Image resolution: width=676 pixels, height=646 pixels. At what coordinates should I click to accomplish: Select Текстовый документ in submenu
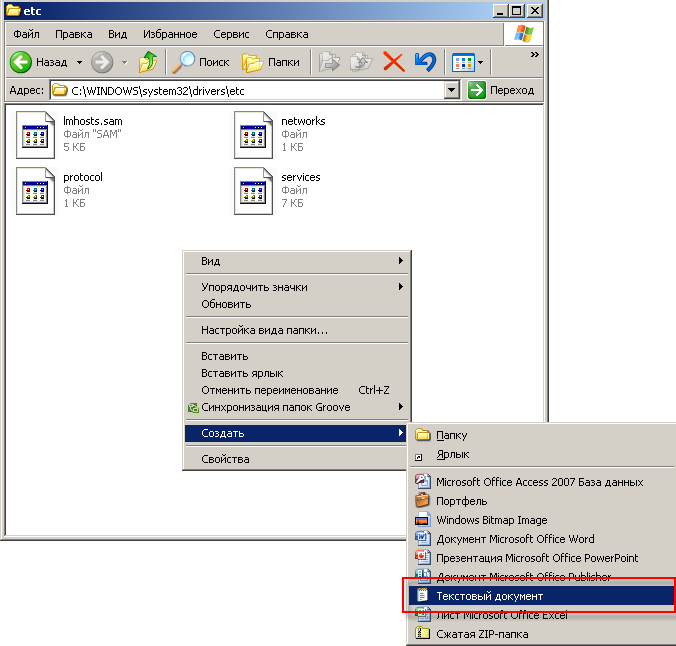point(542,596)
